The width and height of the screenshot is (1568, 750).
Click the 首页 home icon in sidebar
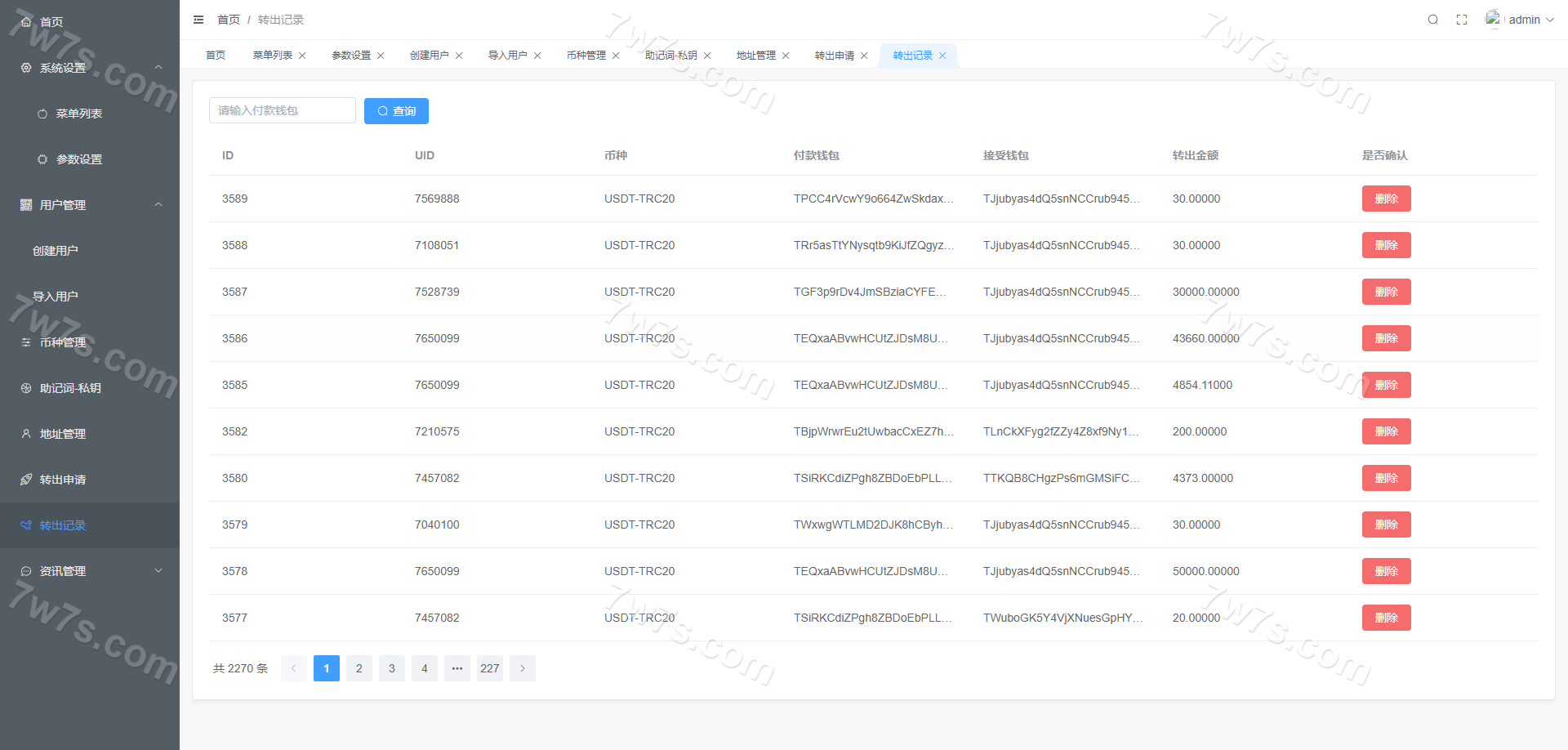coord(26,22)
